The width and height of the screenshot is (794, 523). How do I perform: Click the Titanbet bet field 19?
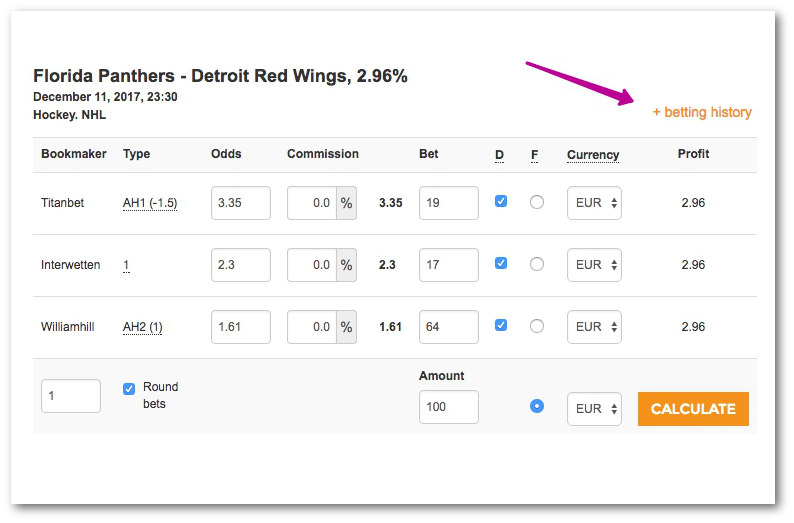click(x=449, y=203)
